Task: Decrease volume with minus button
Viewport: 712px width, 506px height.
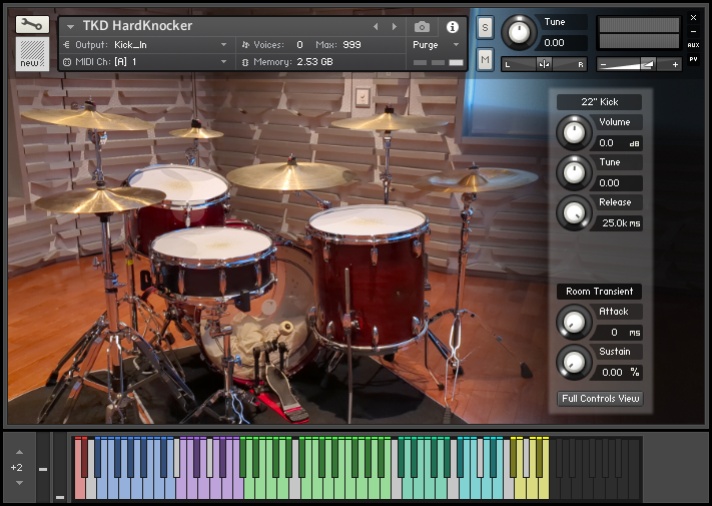Action: click(603, 65)
